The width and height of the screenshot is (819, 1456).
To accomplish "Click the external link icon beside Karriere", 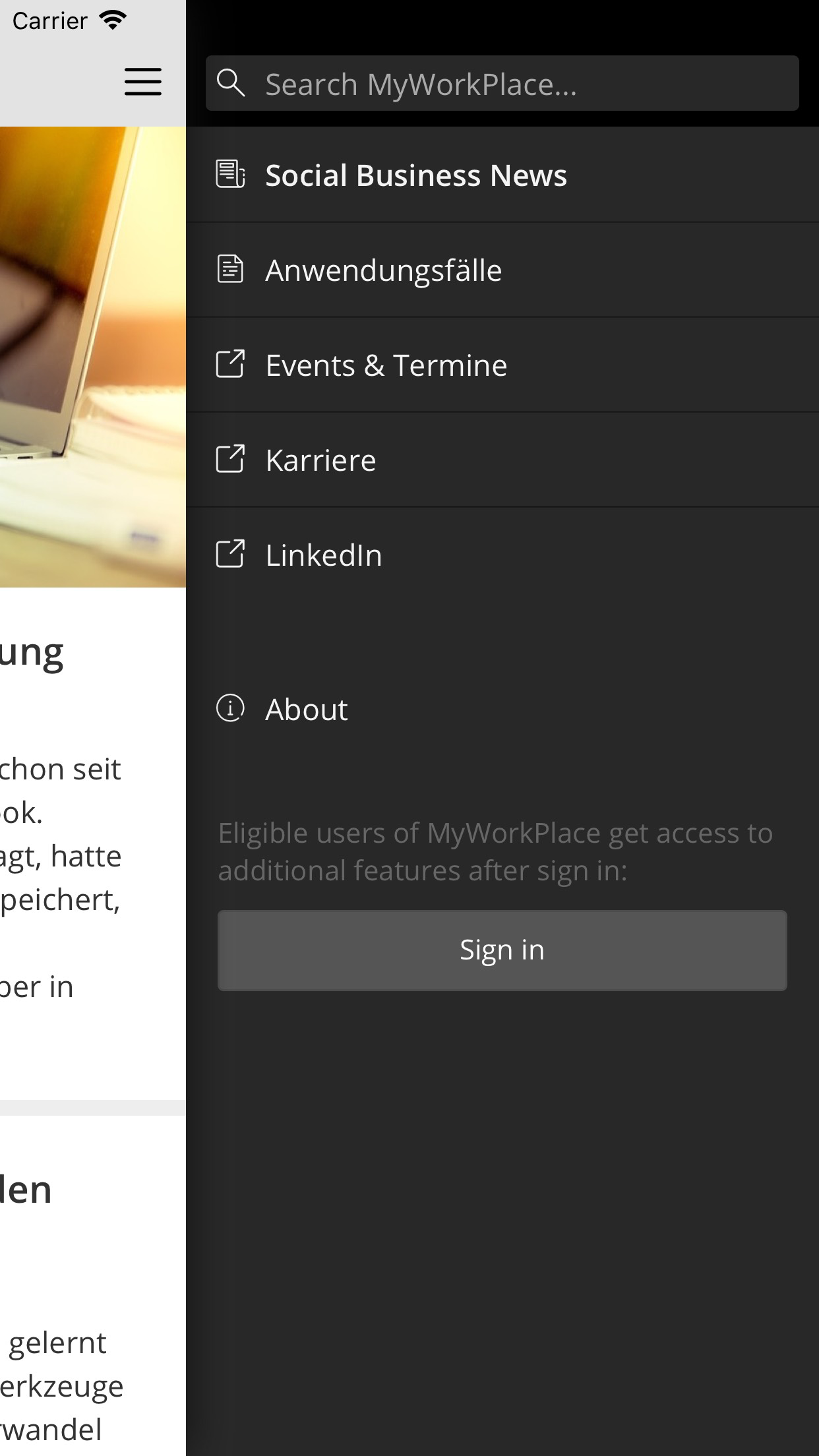I will [x=230, y=459].
